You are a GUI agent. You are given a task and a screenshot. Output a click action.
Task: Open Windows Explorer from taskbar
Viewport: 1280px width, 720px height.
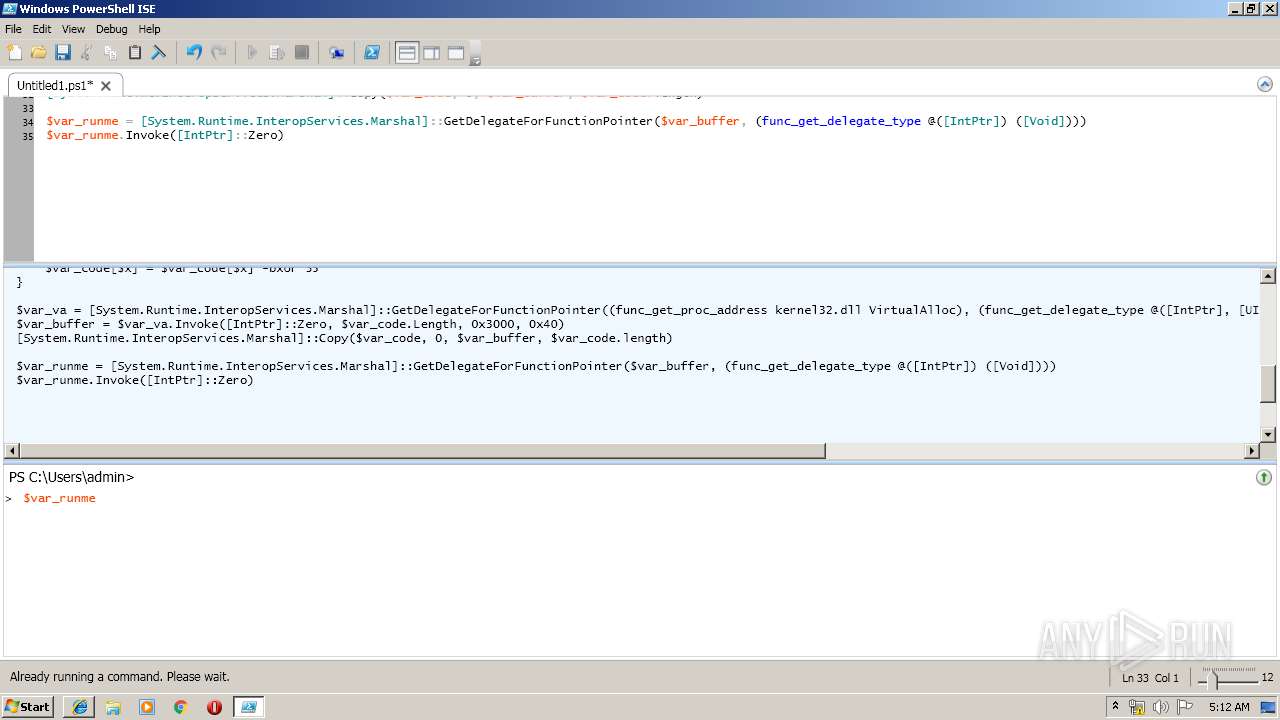[x=113, y=707]
